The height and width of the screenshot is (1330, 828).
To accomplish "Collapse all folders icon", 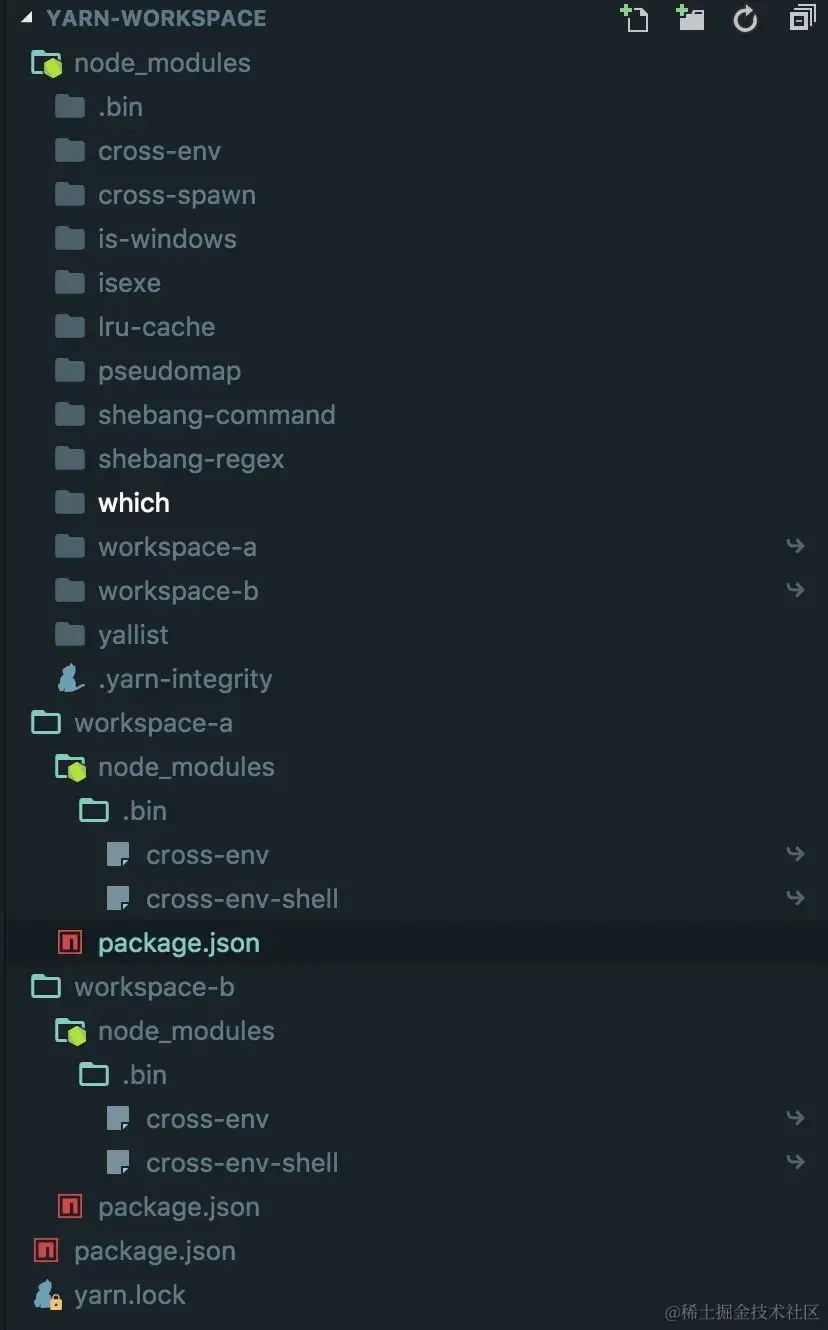I will coord(802,18).
